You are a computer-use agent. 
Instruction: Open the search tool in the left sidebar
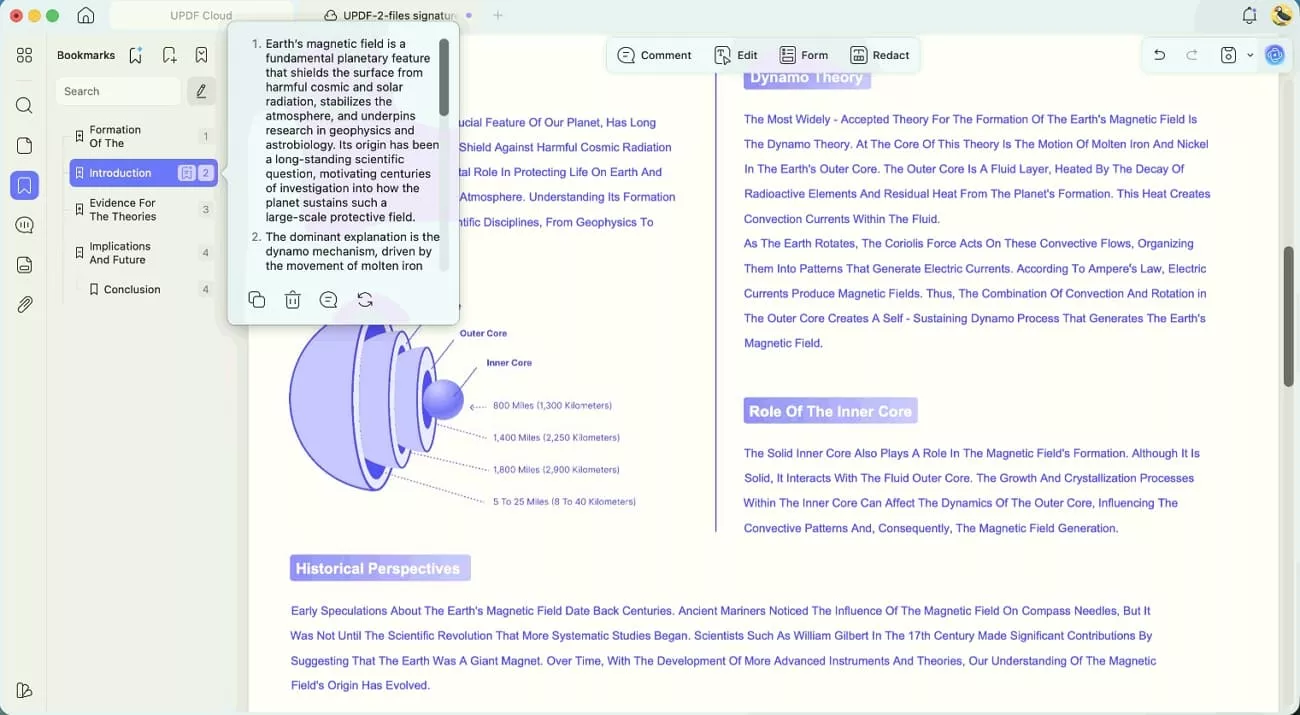(24, 104)
